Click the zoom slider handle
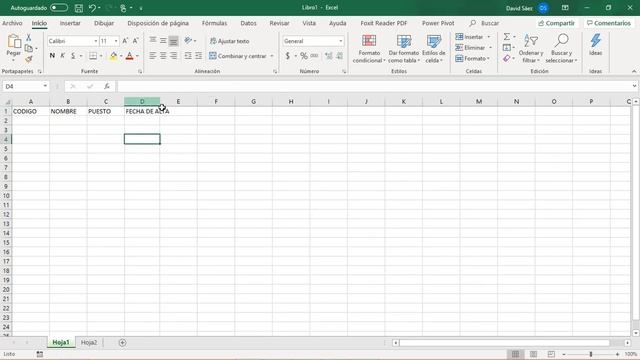This screenshot has width=640, height=360. click(x=591, y=354)
